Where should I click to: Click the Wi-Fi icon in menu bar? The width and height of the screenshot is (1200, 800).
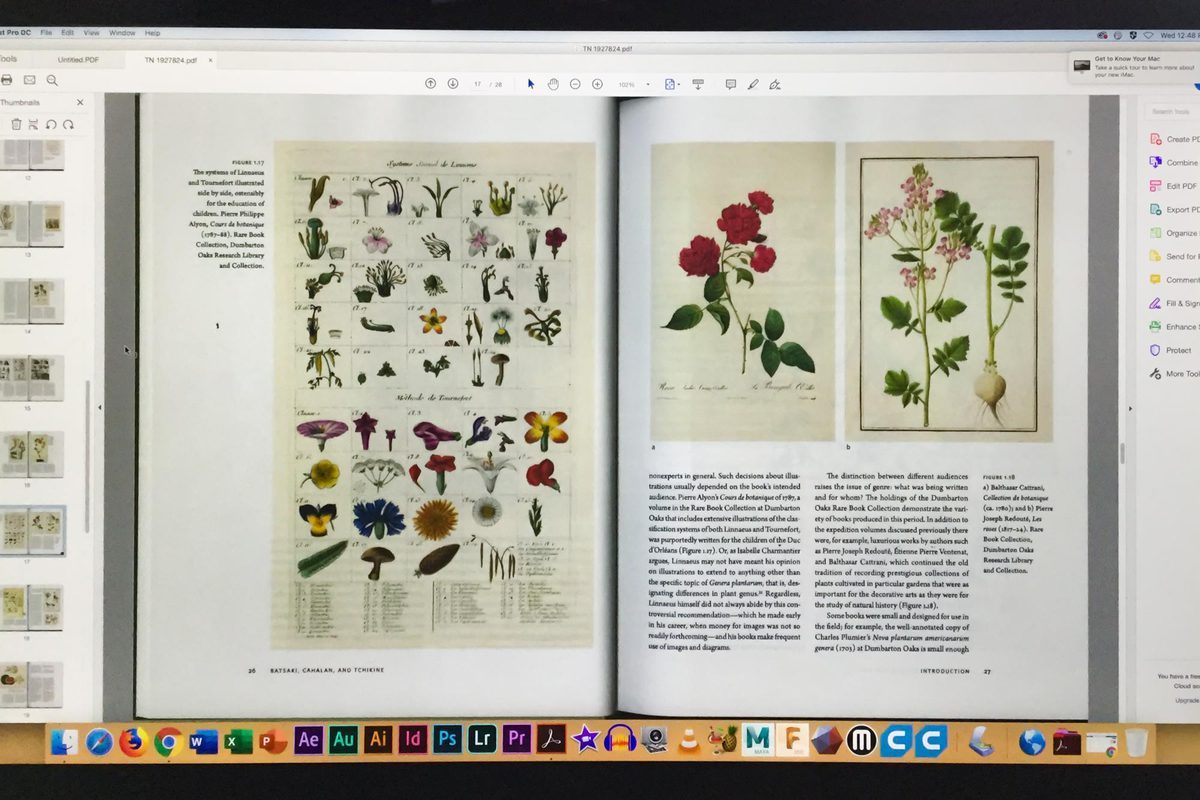click(1148, 34)
